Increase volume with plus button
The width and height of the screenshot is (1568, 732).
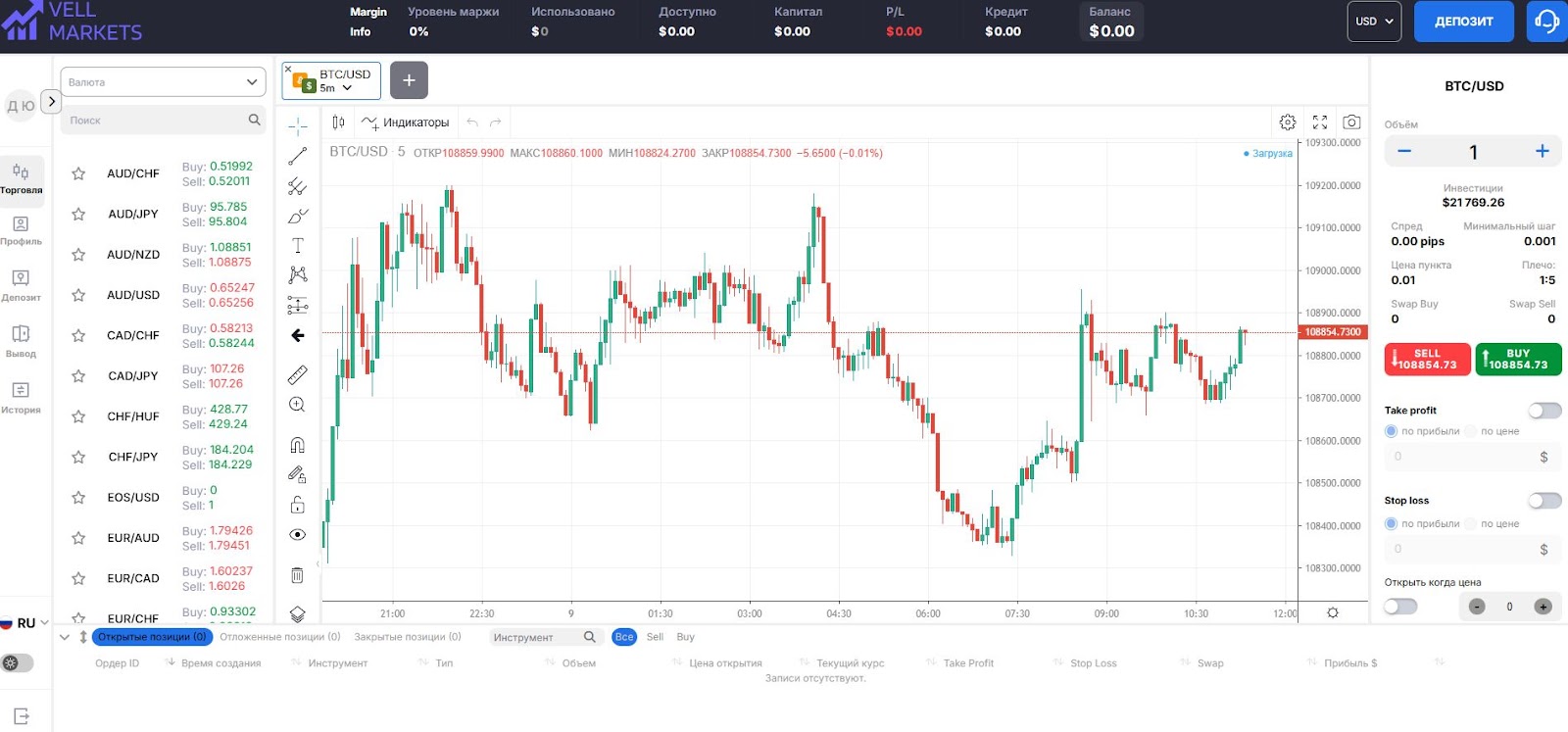tap(1543, 151)
